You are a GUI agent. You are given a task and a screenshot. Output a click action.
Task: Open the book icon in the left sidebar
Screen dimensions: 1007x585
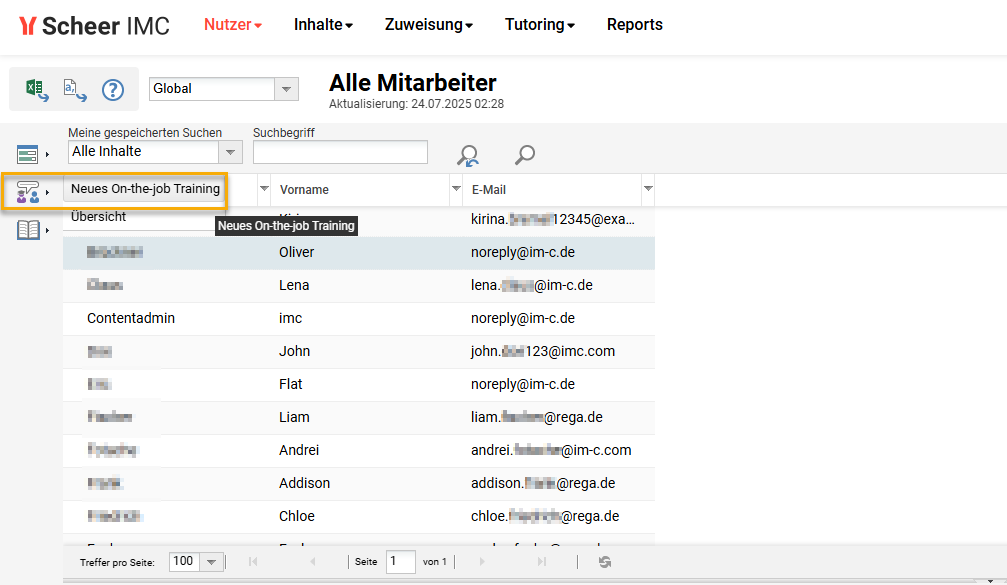click(x=26, y=229)
